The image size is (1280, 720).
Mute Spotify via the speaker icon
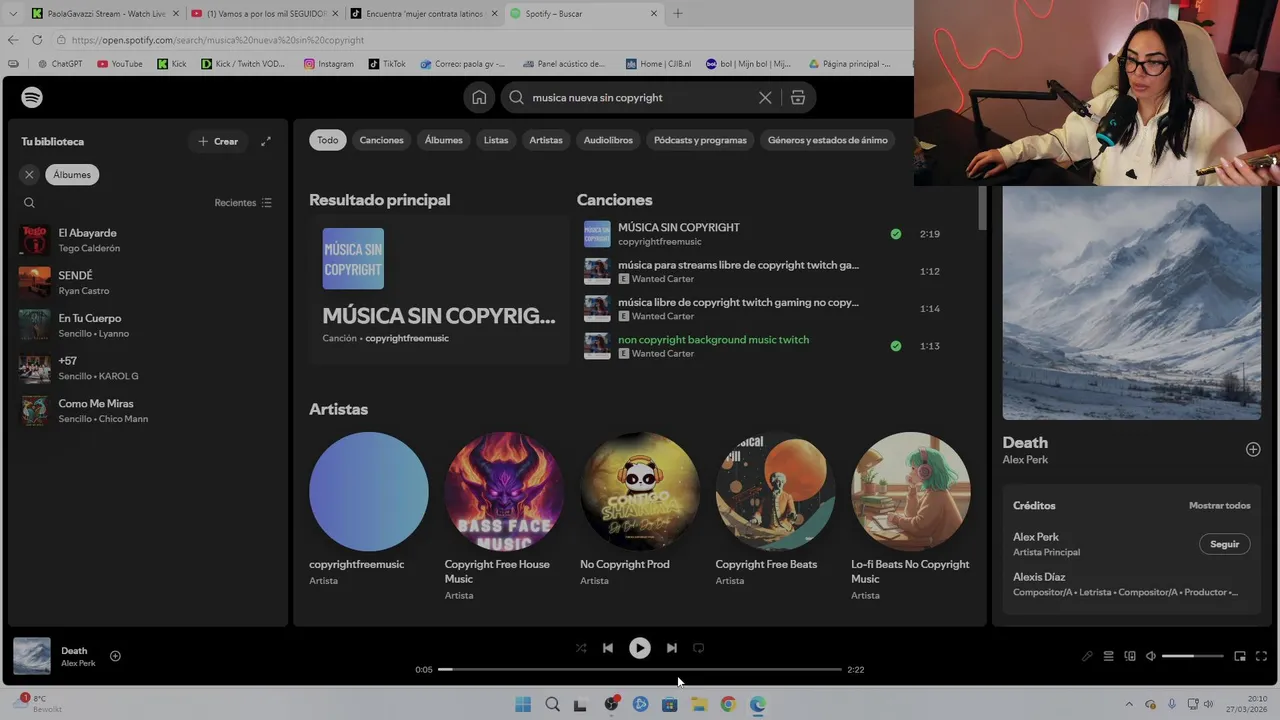point(1151,656)
